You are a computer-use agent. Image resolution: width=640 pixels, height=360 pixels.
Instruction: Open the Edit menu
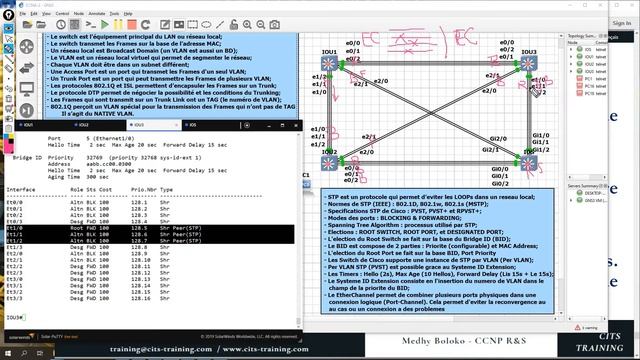click(x=34, y=13)
